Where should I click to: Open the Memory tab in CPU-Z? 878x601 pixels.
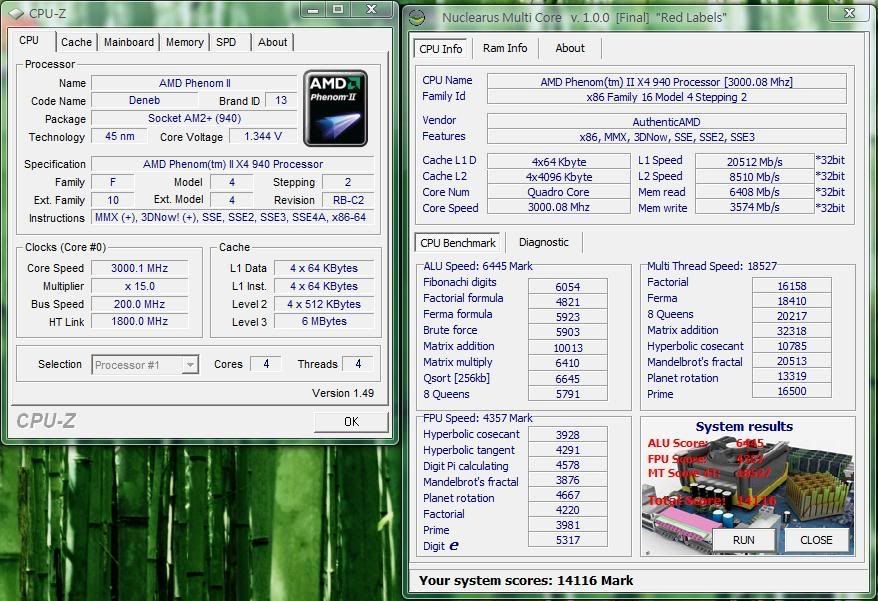pyautogui.click(x=185, y=42)
